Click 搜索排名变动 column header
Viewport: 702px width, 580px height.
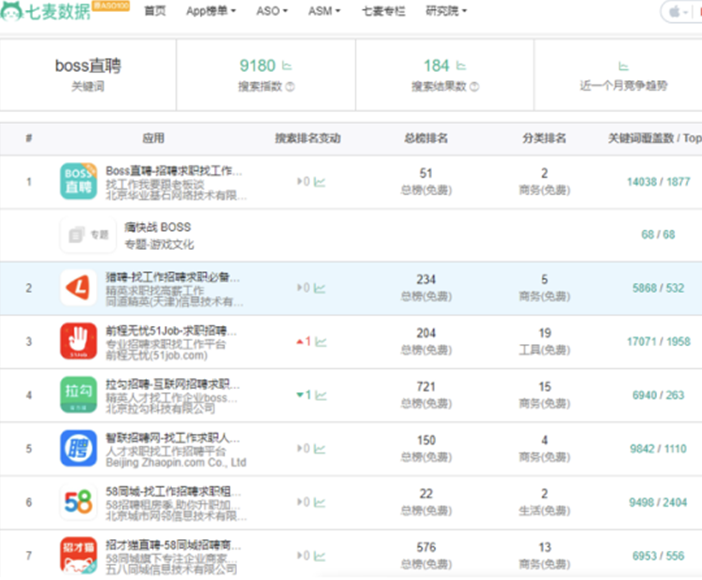[308, 138]
